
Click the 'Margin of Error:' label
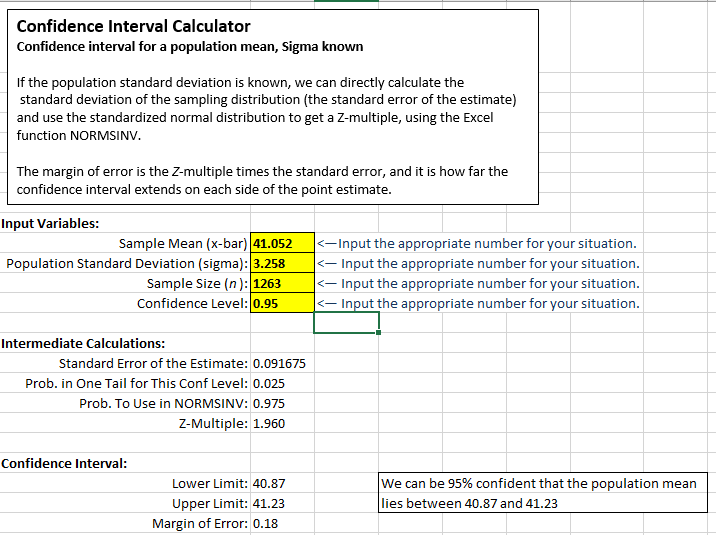200,524
